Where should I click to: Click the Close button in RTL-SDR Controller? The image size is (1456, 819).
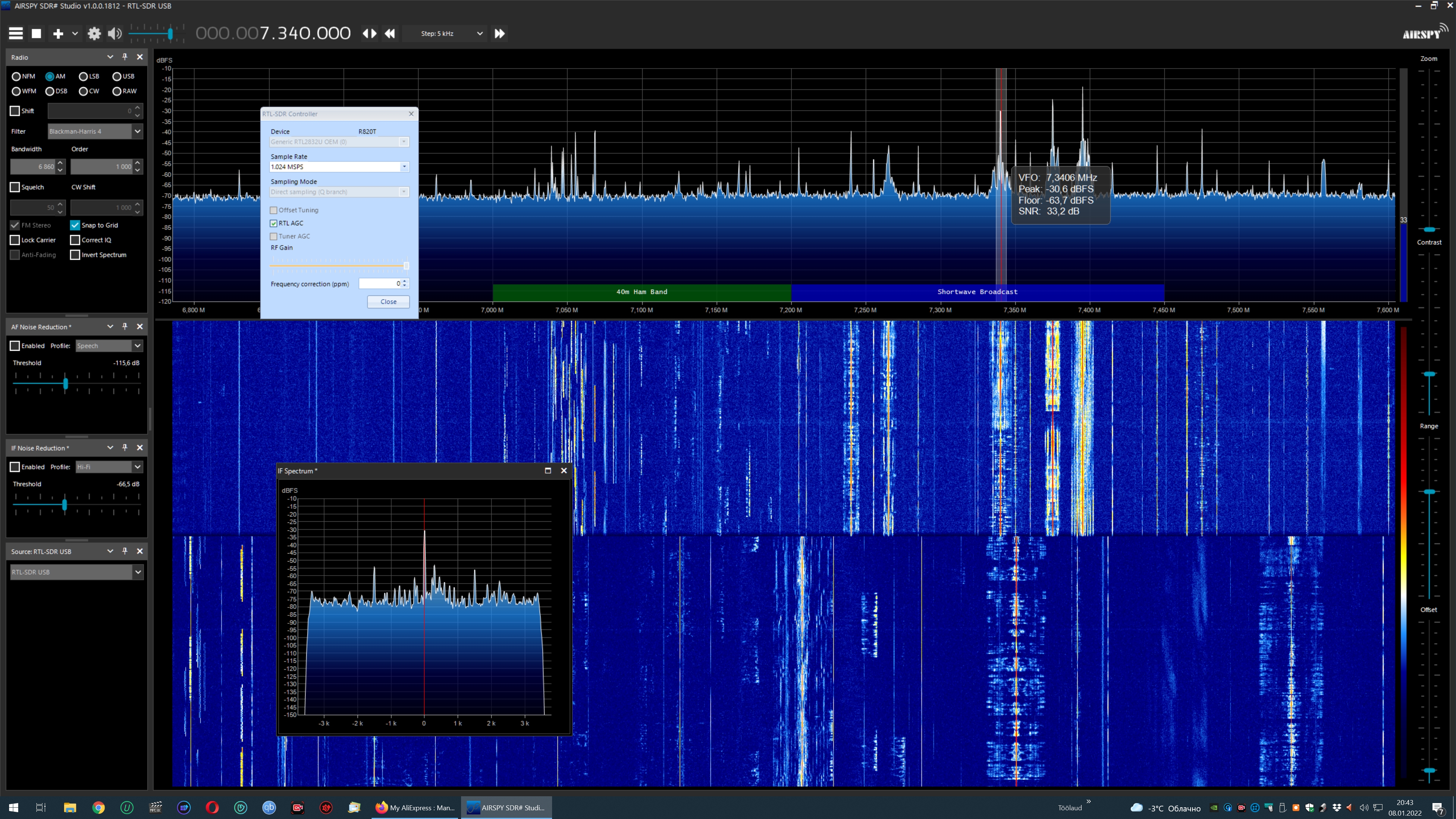(x=388, y=301)
